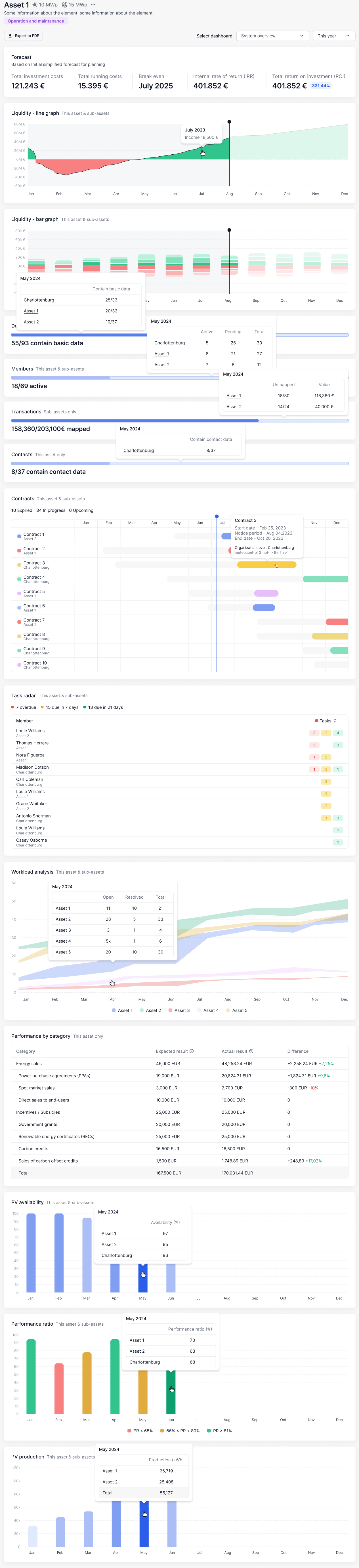This screenshot has width=359, height=1568.
Task: Click the red overdue badge for Thomas Herrera
Action: (314, 745)
